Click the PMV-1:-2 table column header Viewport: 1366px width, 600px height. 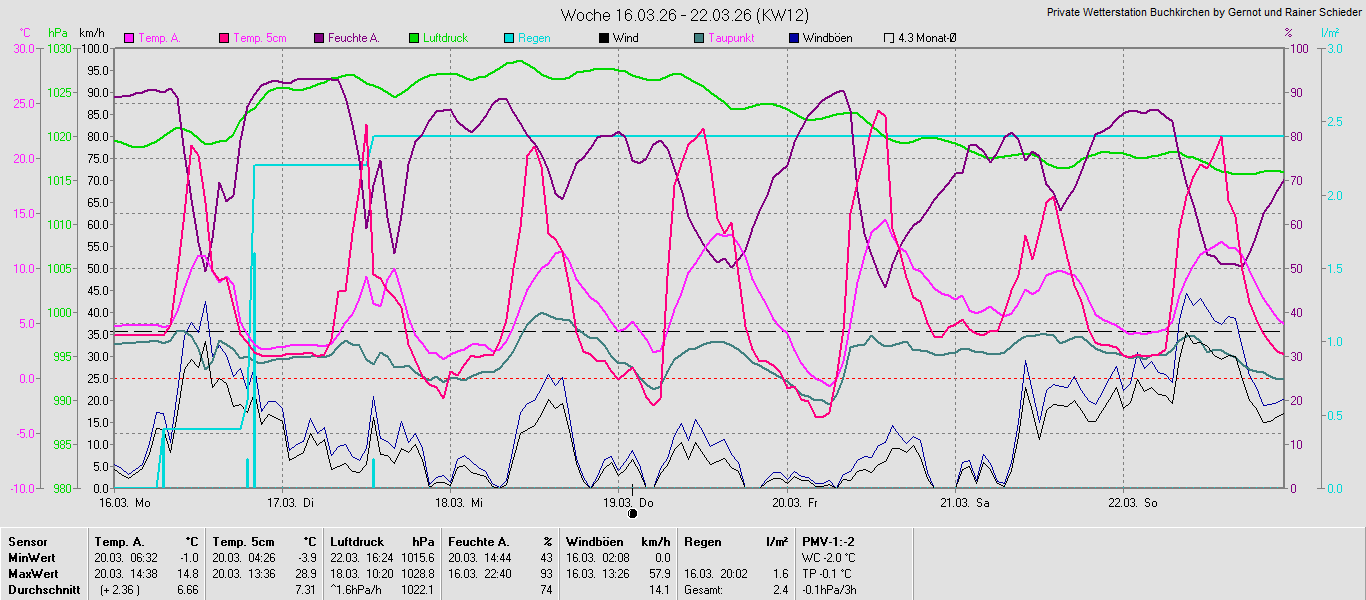(828, 541)
